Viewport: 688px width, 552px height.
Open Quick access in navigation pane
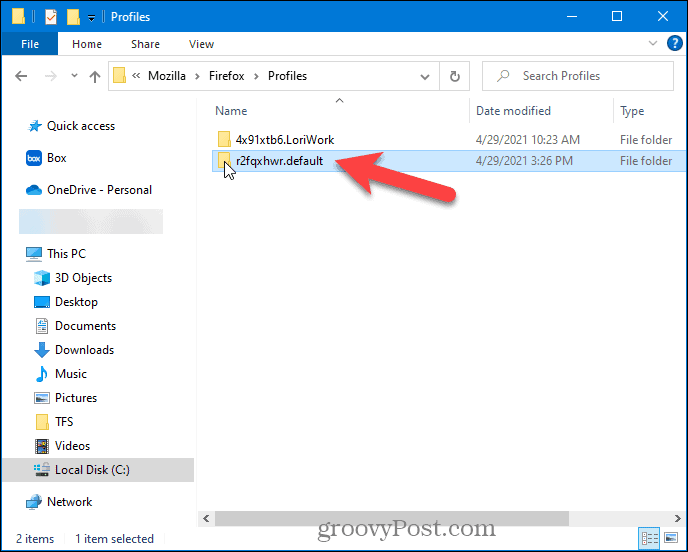coord(81,126)
